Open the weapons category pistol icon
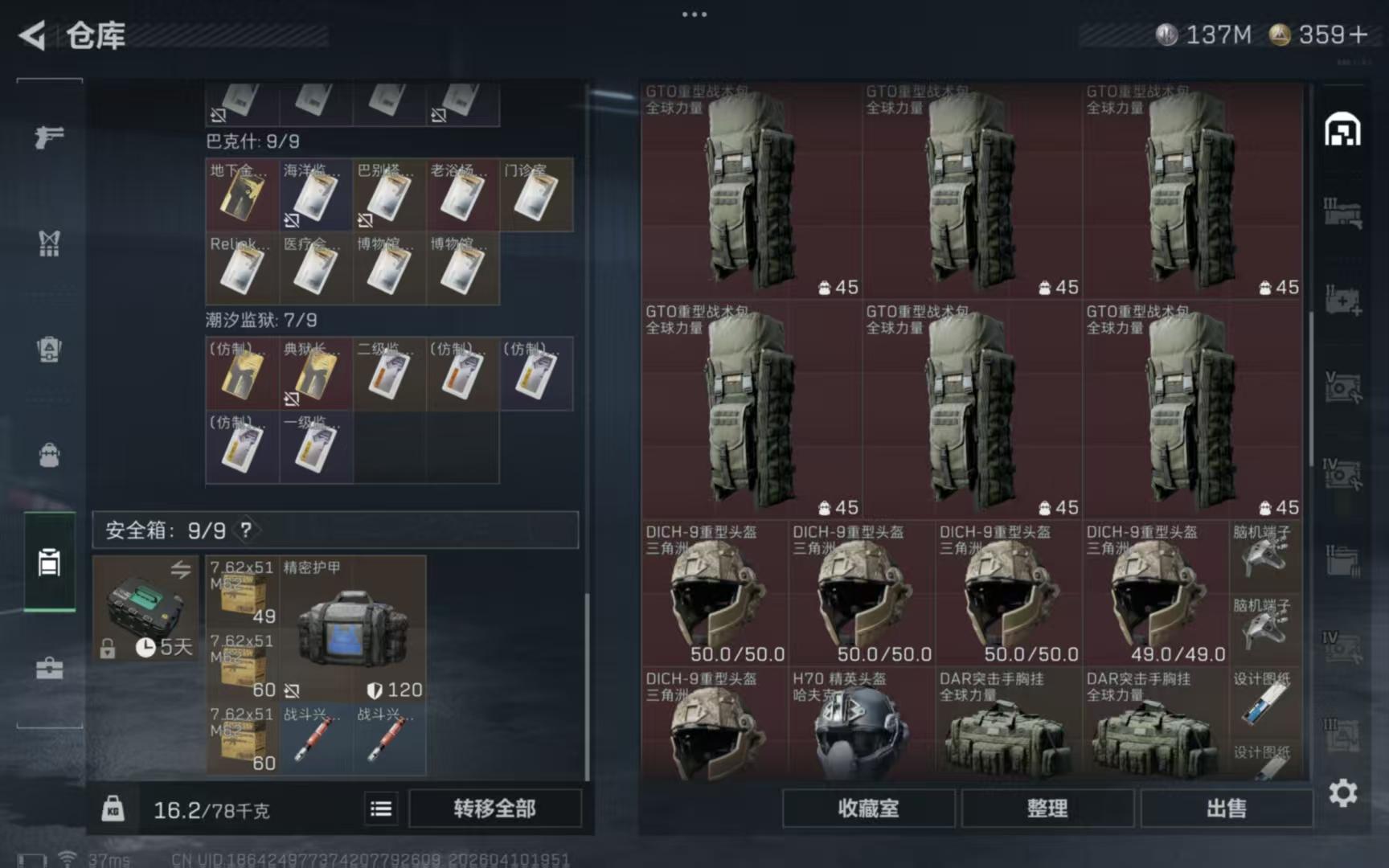 (x=49, y=137)
